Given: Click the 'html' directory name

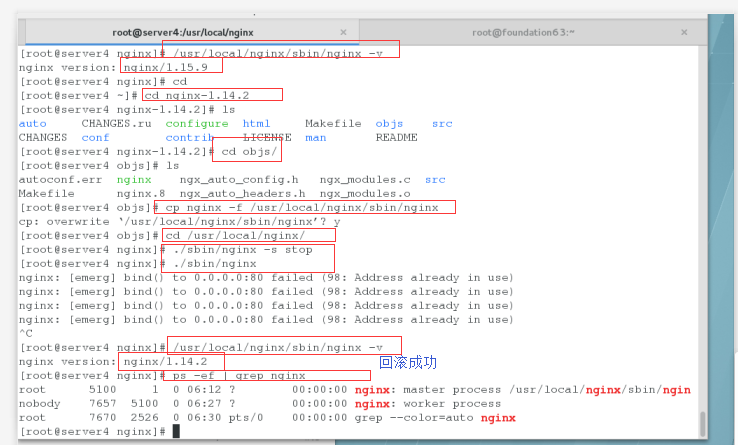Looking at the screenshot, I should click(x=256, y=123).
